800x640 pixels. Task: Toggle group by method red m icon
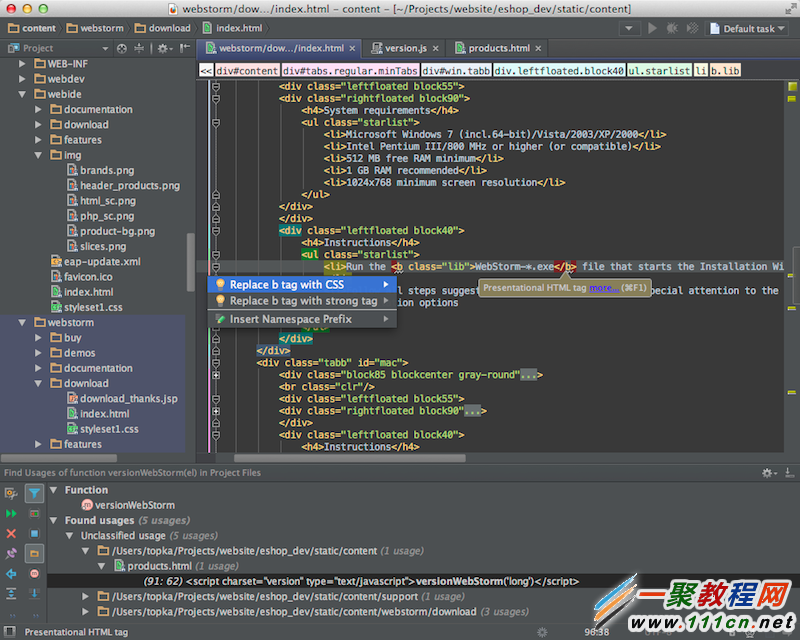[34, 574]
